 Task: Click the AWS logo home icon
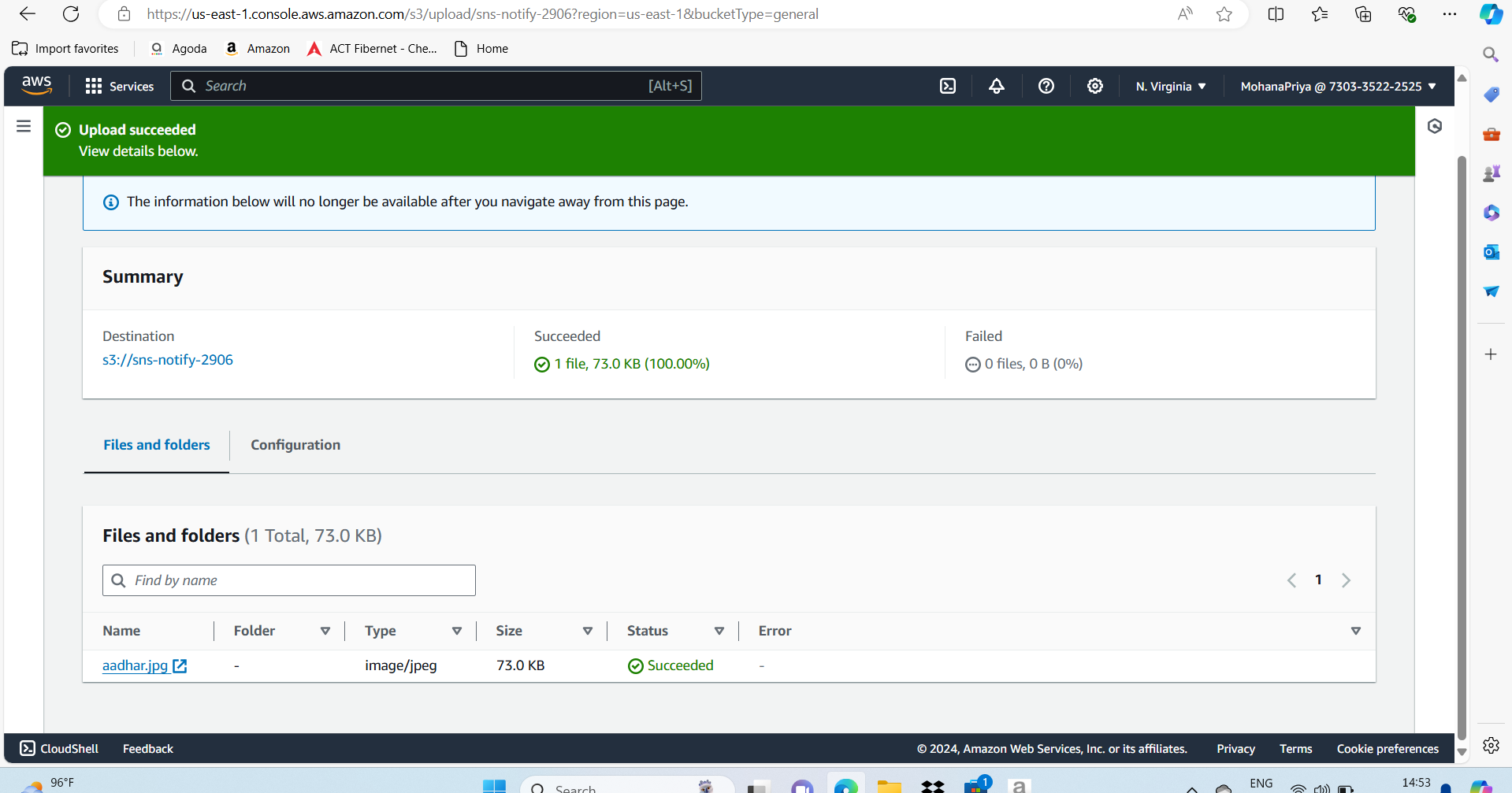36,85
